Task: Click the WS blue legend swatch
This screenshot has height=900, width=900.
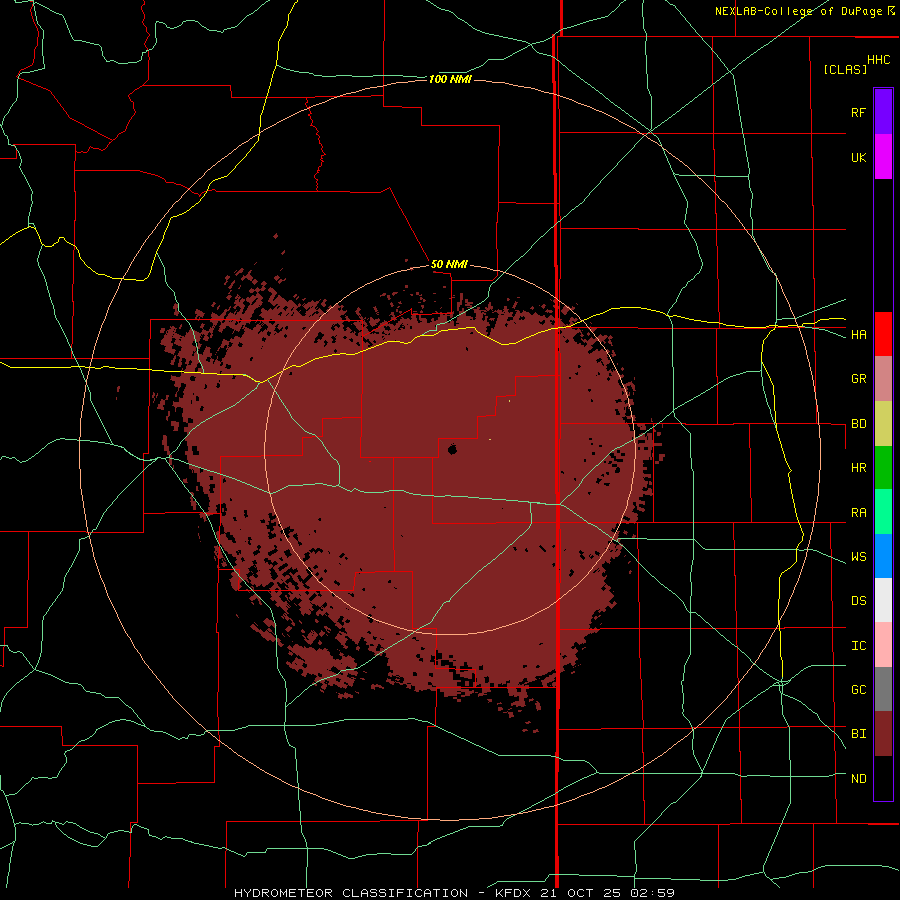Action: click(x=883, y=556)
